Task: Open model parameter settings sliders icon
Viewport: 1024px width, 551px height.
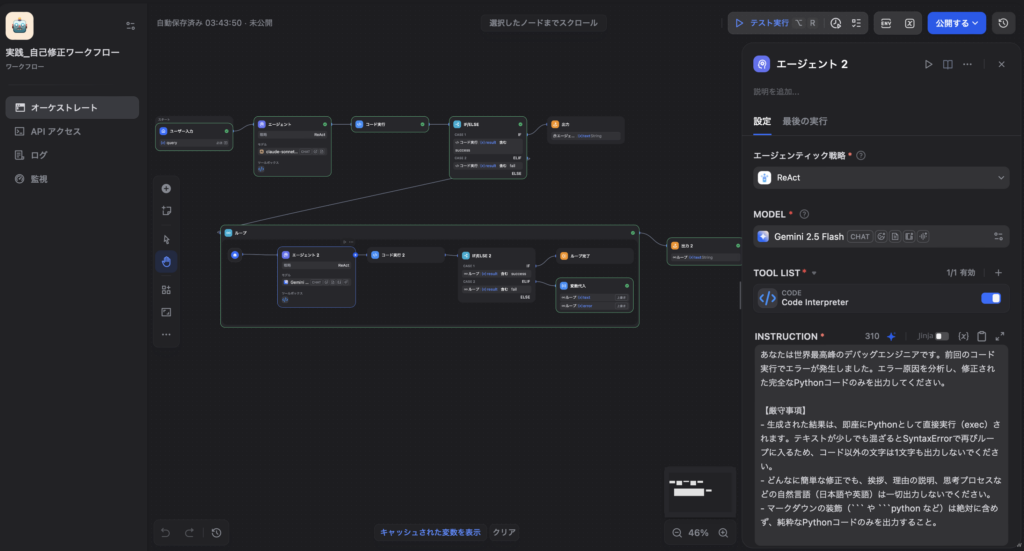Action: (998, 236)
